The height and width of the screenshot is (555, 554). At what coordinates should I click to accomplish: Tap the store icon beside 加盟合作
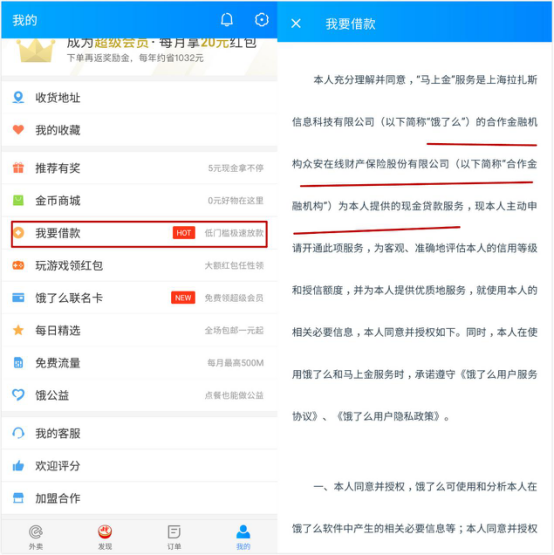pyautogui.click(x=18, y=498)
